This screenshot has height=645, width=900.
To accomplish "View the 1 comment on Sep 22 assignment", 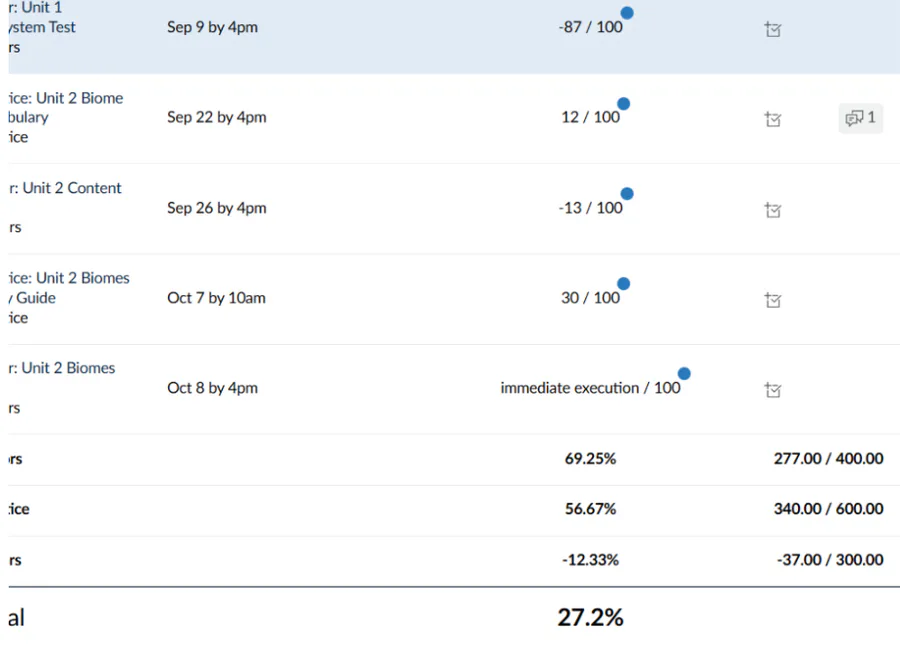I will pyautogui.click(x=860, y=118).
